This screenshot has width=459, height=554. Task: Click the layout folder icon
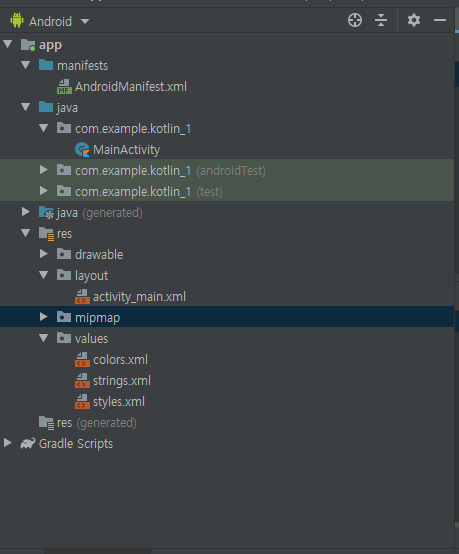click(64, 275)
